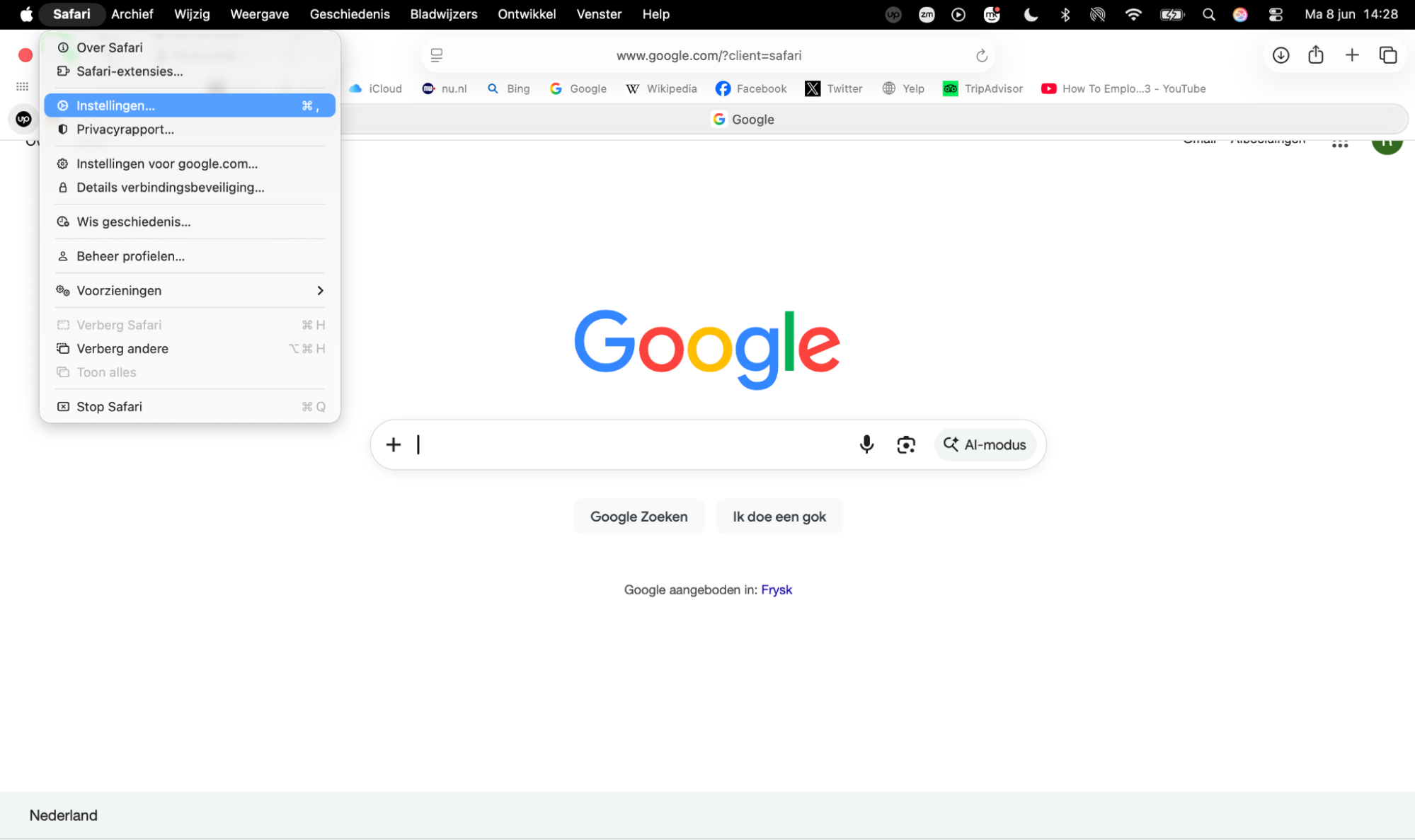Open the Wijzig menu
This screenshot has height=840, width=1415.
pos(192,14)
